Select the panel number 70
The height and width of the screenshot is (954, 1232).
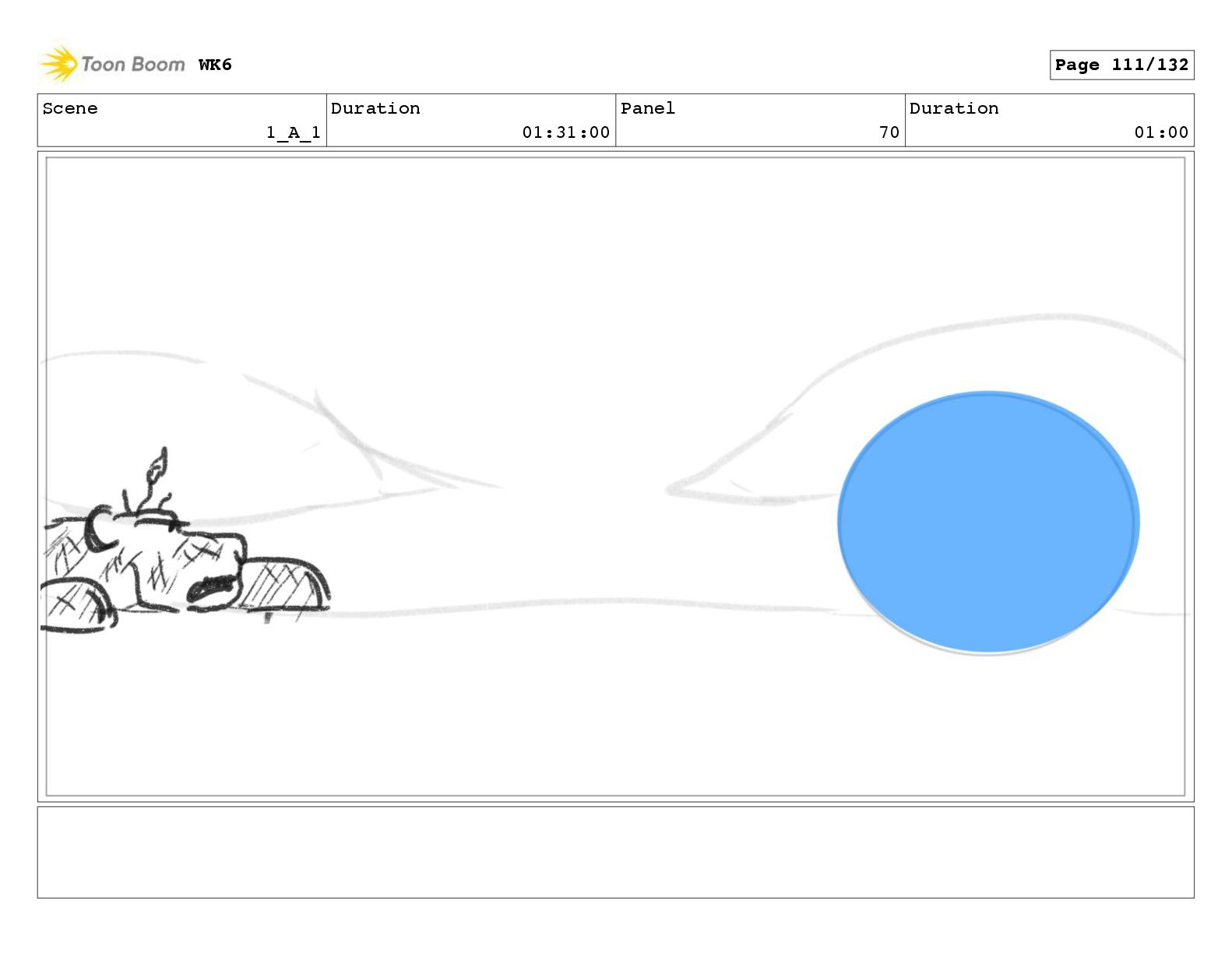click(889, 132)
